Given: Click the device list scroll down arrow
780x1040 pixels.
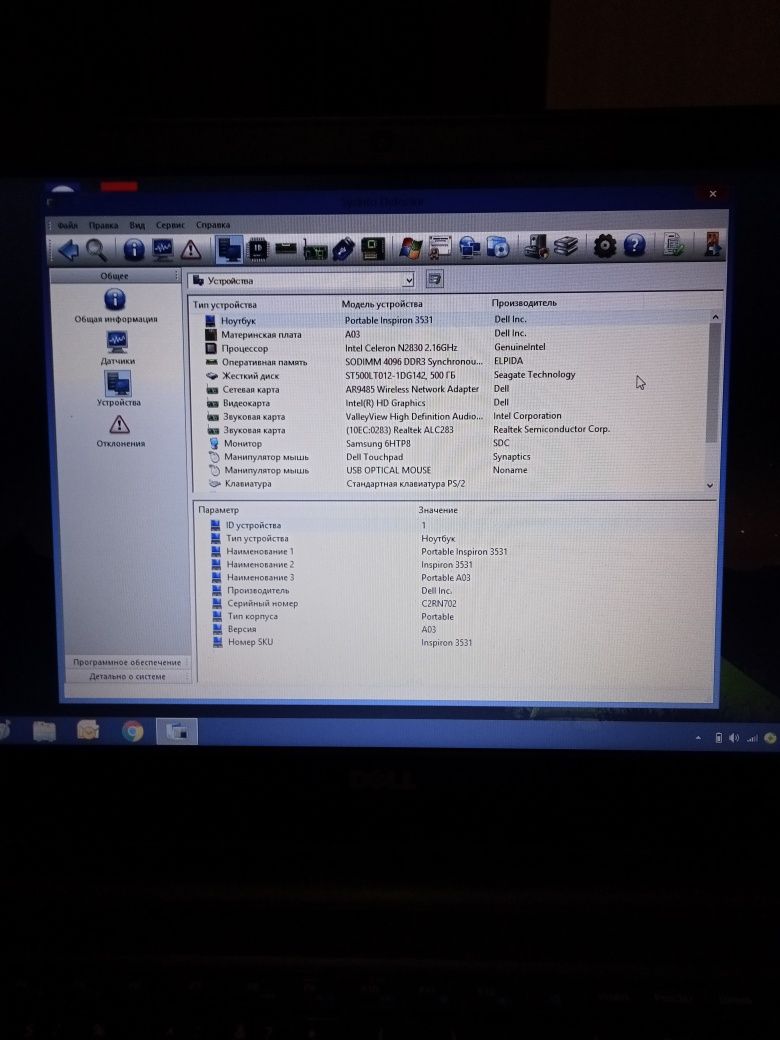Looking at the screenshot, I should pyautogui.click(x=710, y=485).
